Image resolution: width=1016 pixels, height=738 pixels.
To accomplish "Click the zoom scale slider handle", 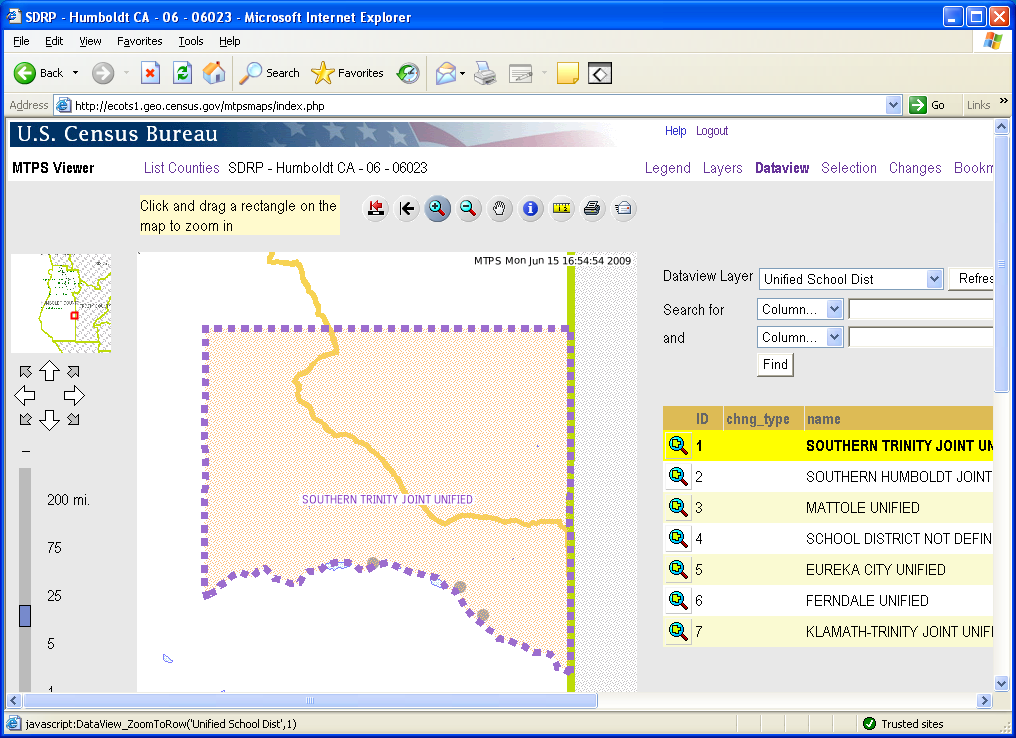I will coord(25,615).
